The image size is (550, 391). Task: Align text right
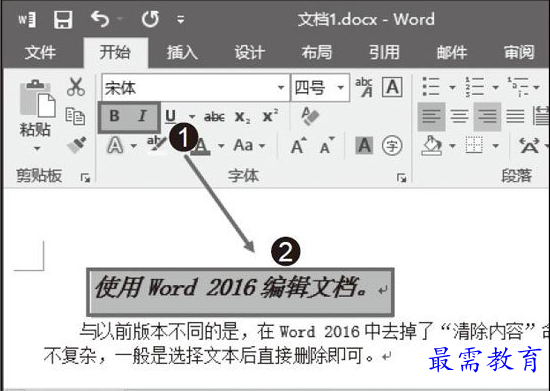tap(487, 116)
